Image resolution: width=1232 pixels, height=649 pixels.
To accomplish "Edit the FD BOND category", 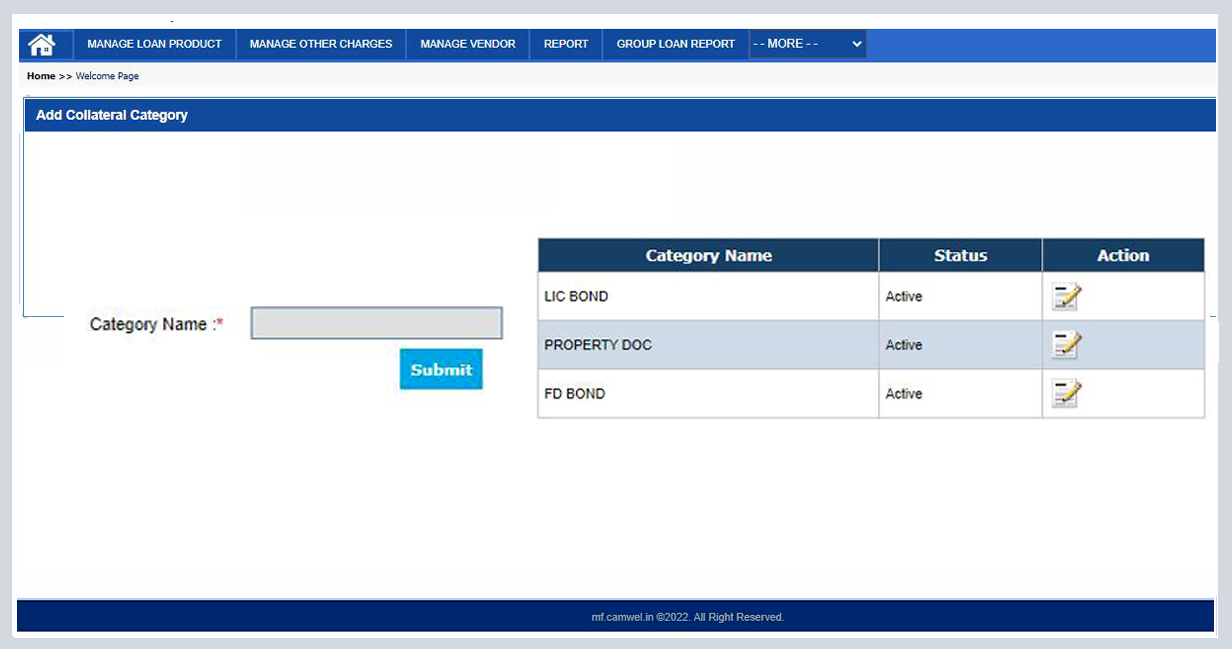I will [x=1064, y=393].
